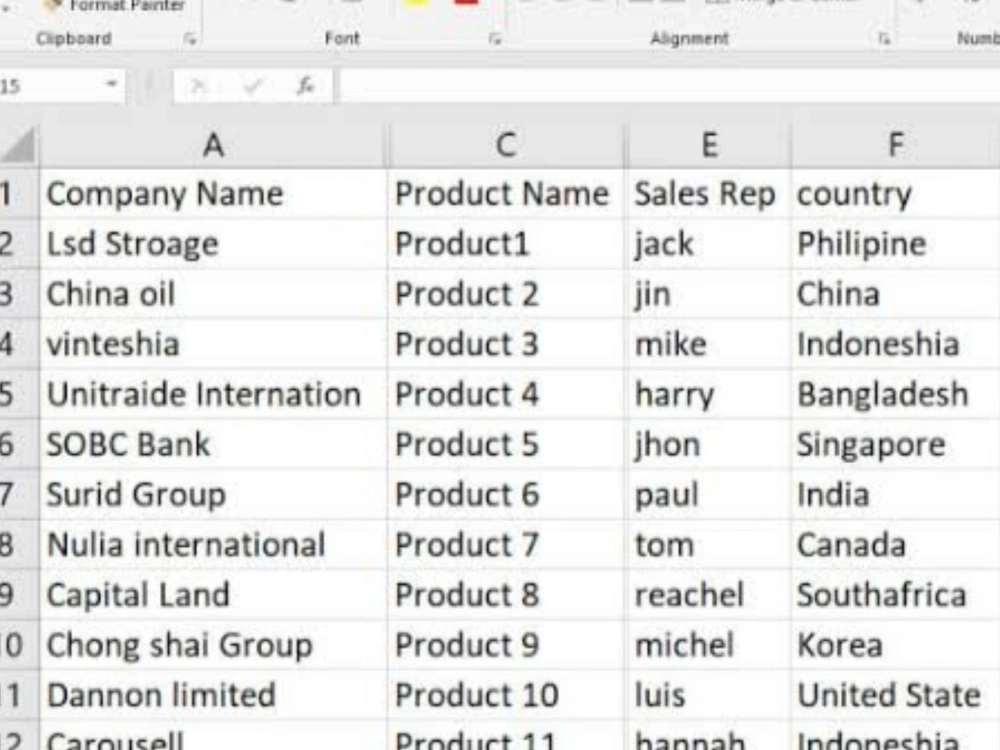Select the 'Lsd Stroage' cell

214,244
